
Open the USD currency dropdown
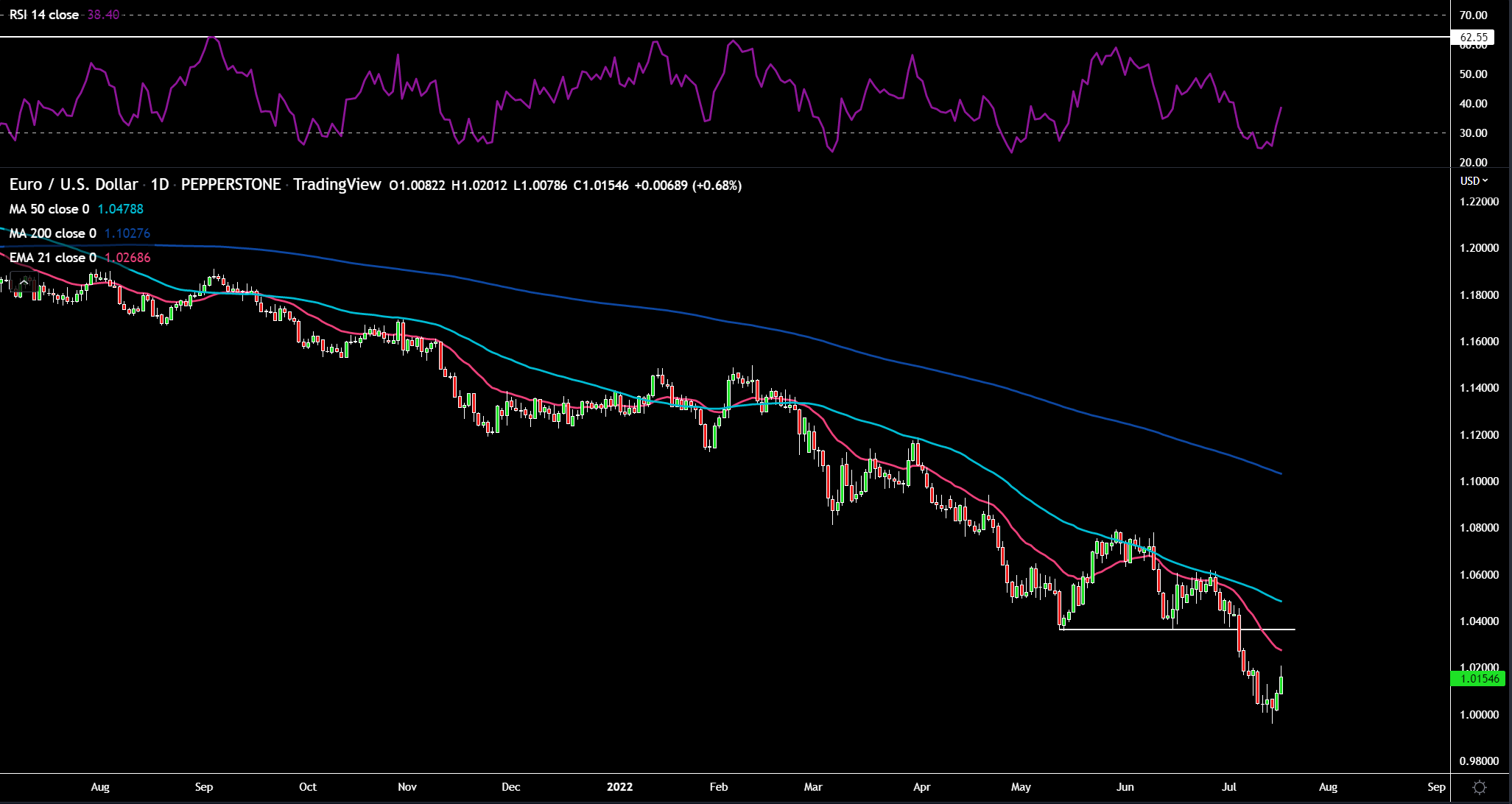(1474, 180)
